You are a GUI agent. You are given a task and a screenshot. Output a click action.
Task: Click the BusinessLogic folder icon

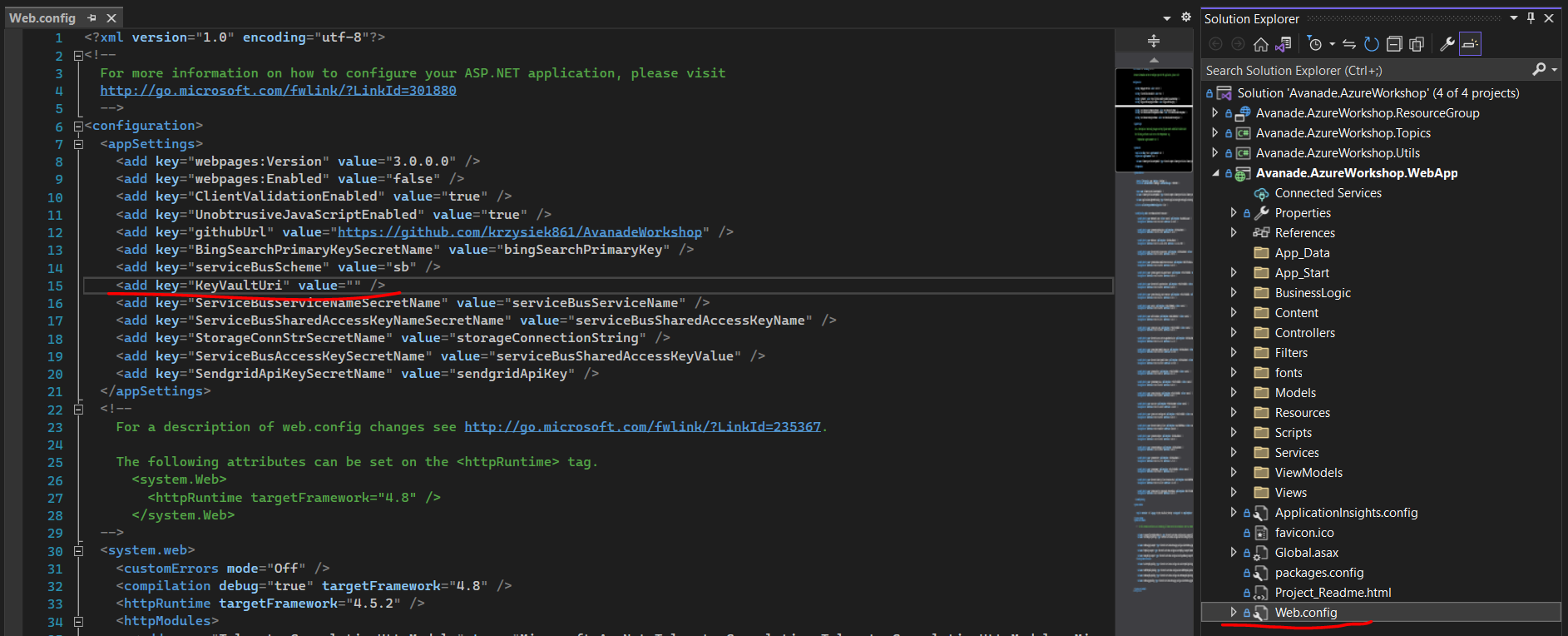coord(1261,292)
